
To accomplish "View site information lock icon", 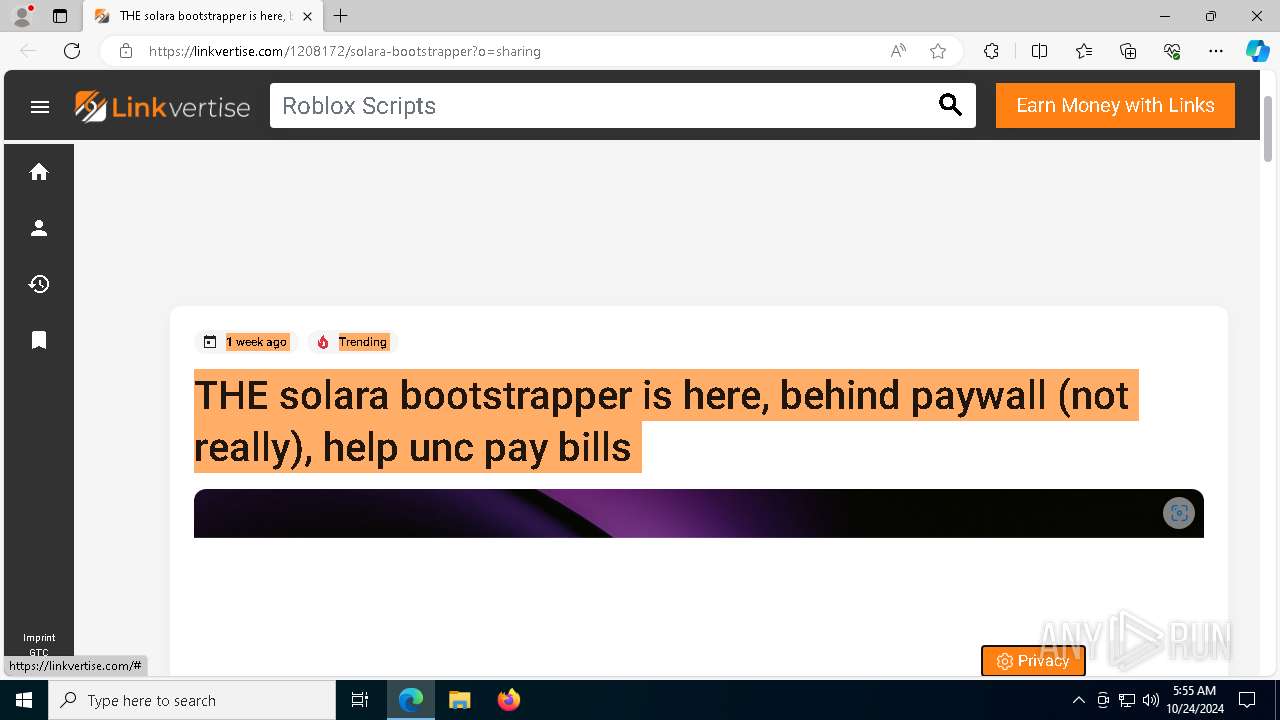I will [x=125, y=51].
